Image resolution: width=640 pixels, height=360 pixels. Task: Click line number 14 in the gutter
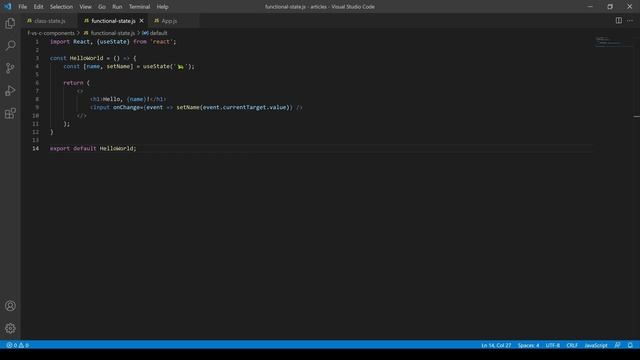click(x=36, y=149)
